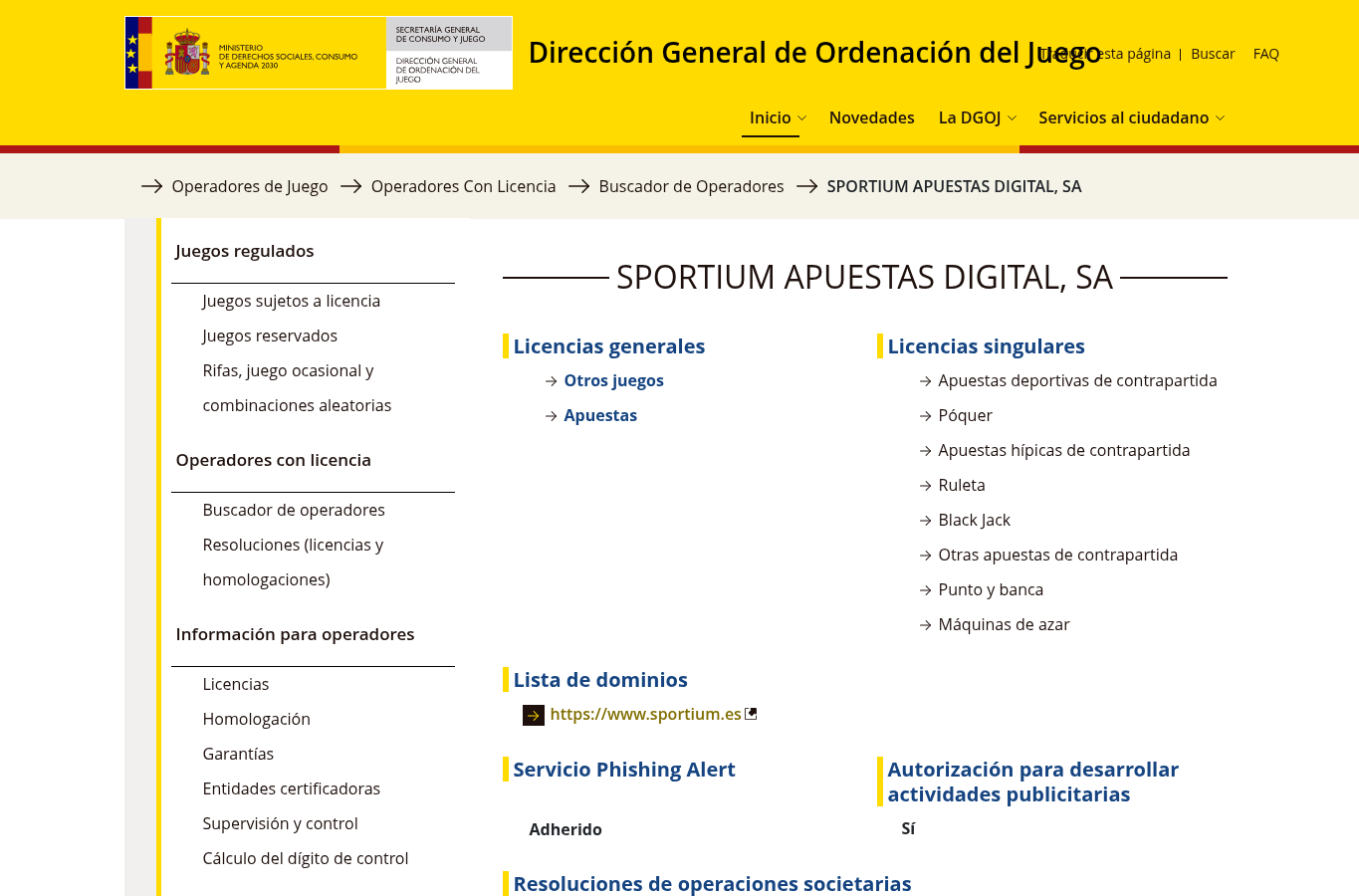
Task: Open the Buscar link in header
Action: (1213, 54)
